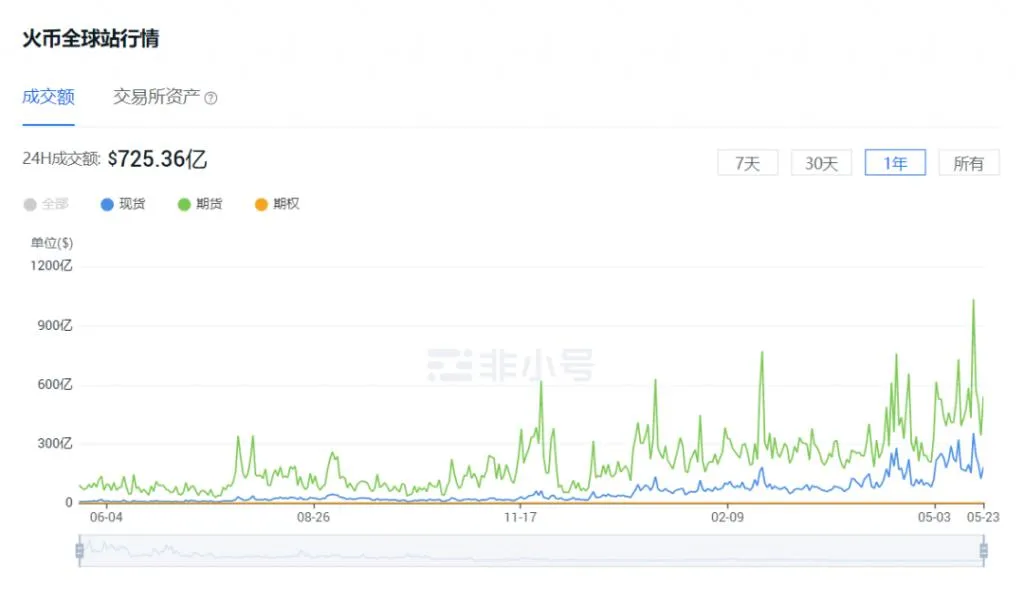The width and height of the screenshot is (1024, 605).
Task: Switch to the 成交额 tab
Action: coord(48,97)
